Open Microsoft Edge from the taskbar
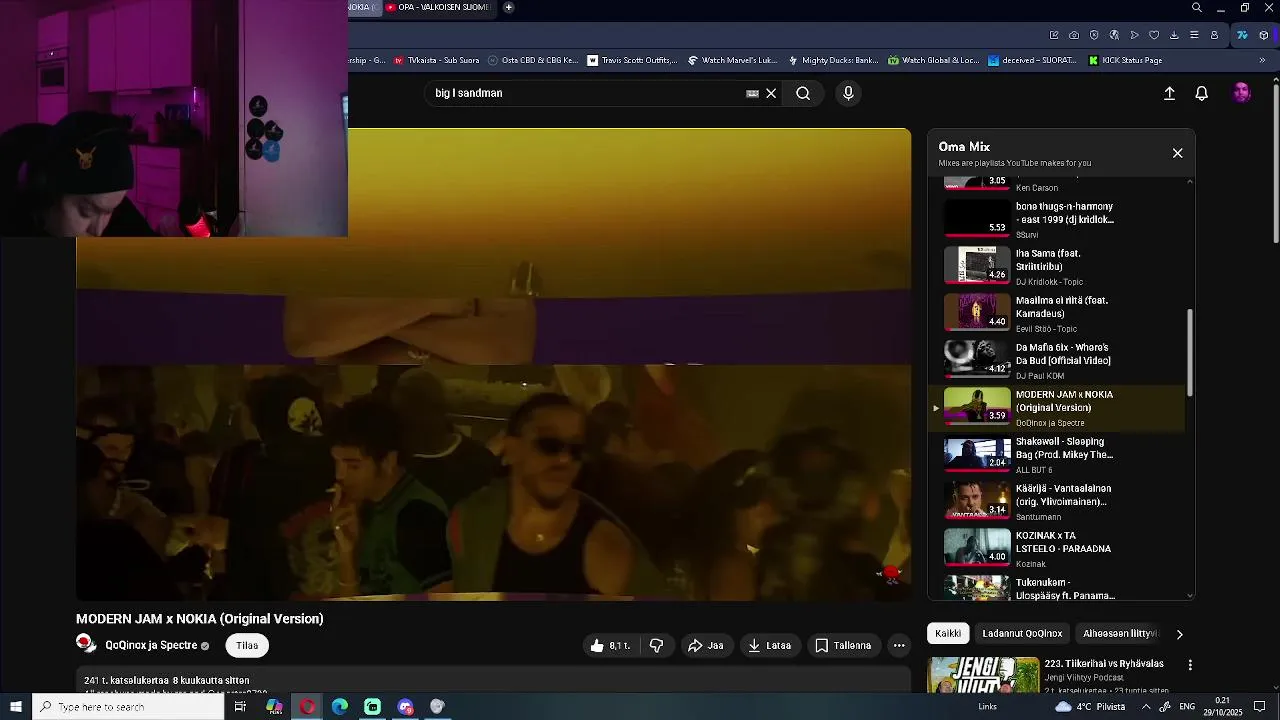1280x720 pixels. coord(340,706)
